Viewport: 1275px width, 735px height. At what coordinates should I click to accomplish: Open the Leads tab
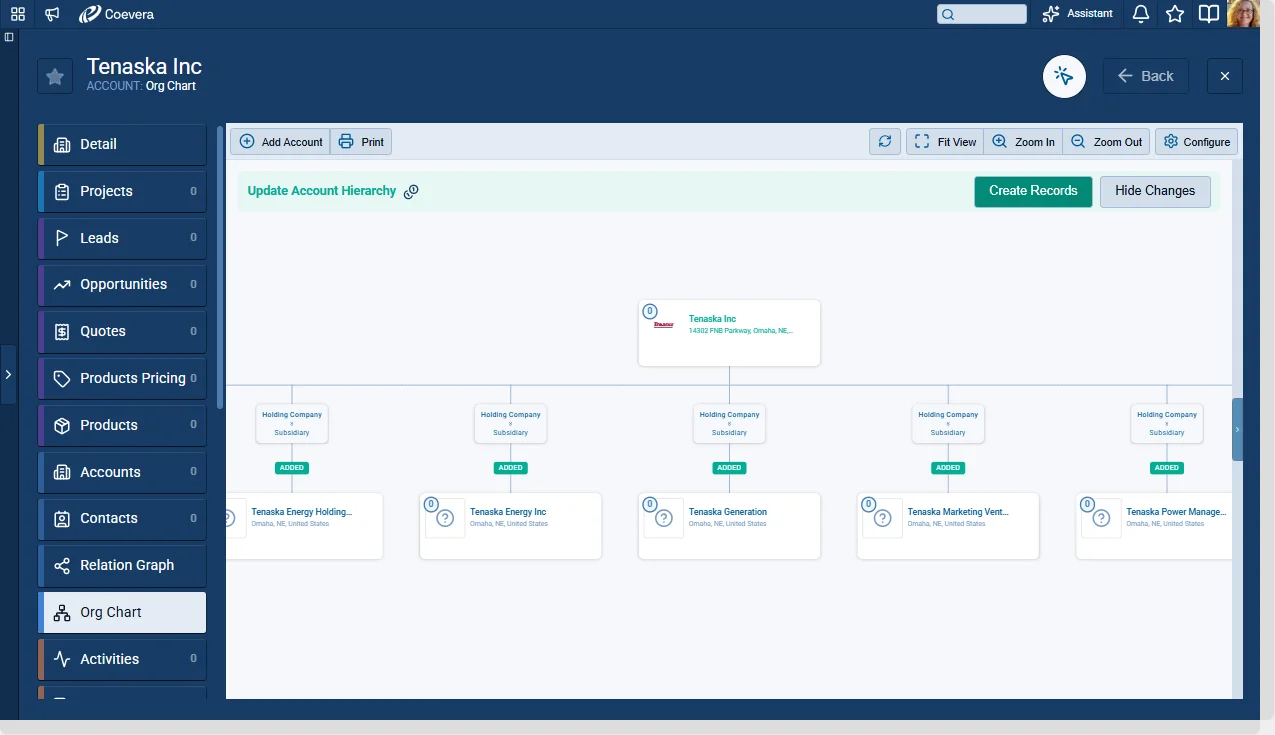point(122,238)
